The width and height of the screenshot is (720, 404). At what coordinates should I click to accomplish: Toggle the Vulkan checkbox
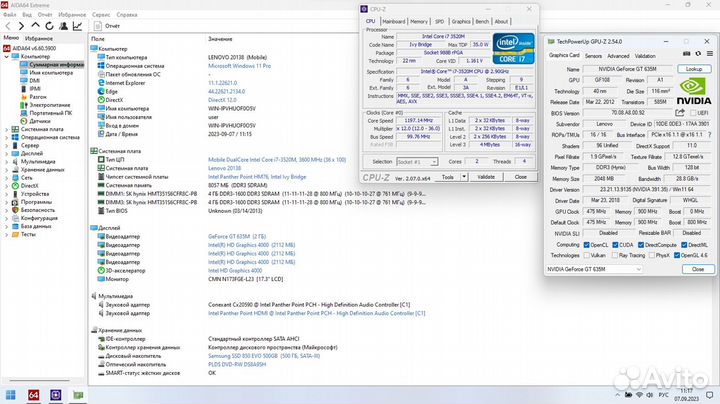point(586,255)
